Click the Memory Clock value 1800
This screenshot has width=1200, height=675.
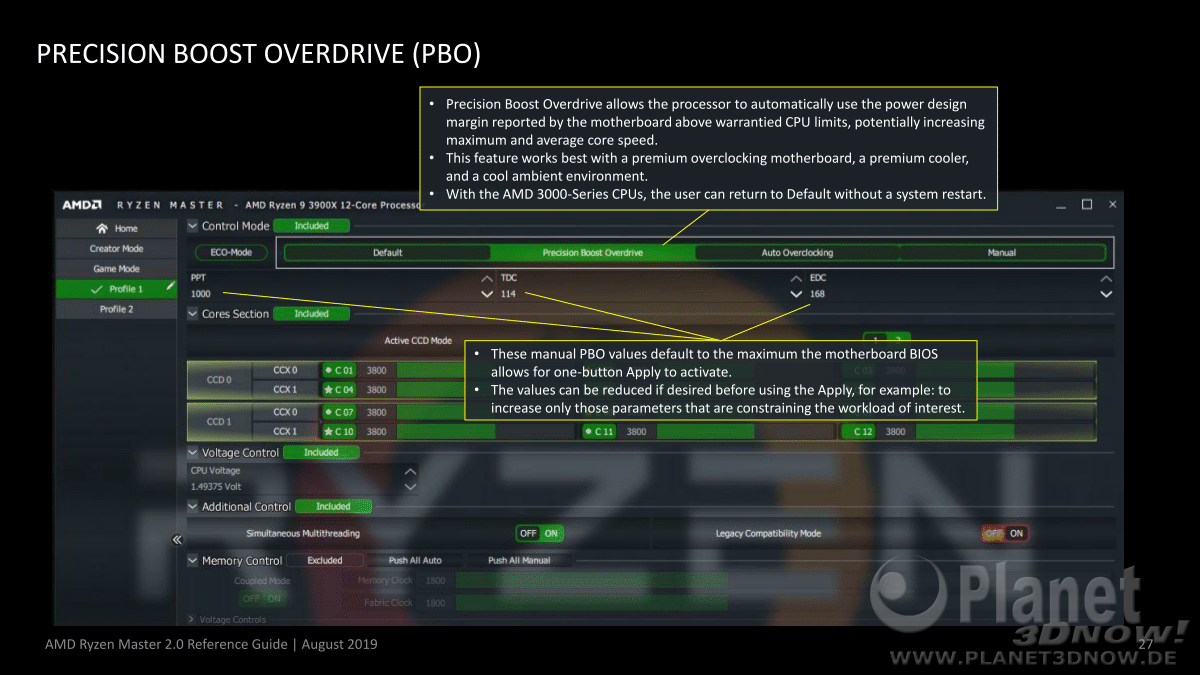pos(435,580)
